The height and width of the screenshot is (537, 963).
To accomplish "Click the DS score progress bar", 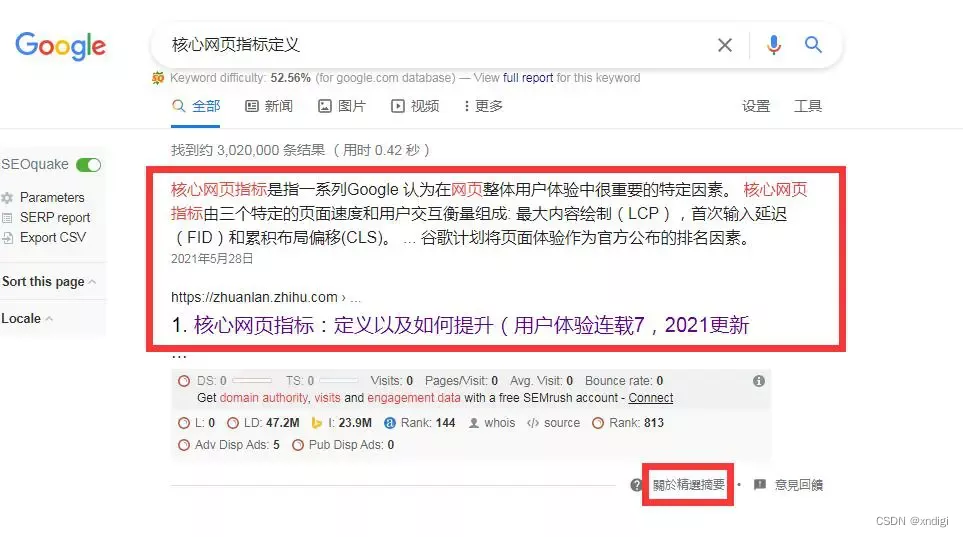I will click(x=252, y=381).
